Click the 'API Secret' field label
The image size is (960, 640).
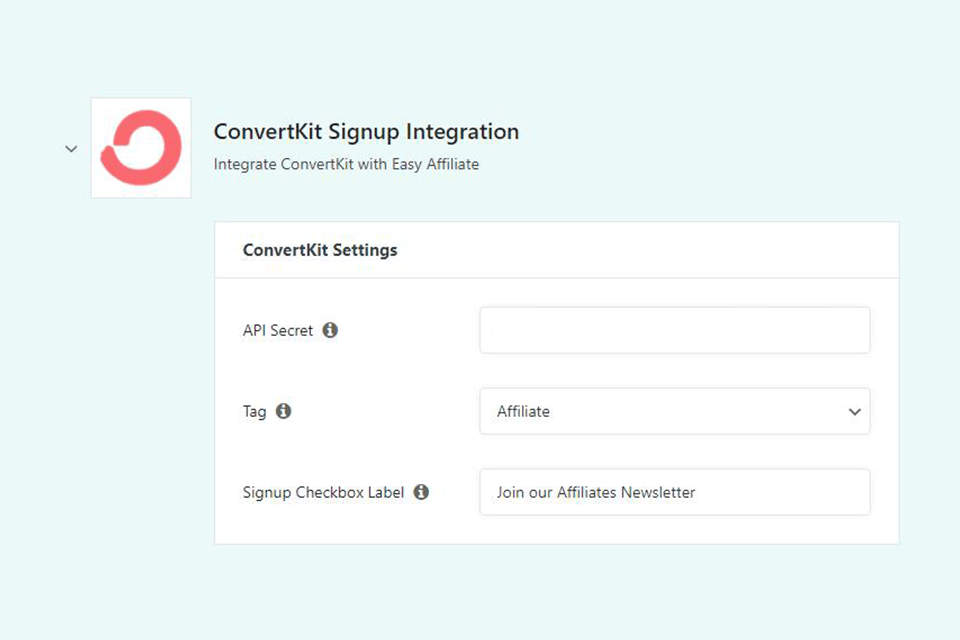coord(278,330)
